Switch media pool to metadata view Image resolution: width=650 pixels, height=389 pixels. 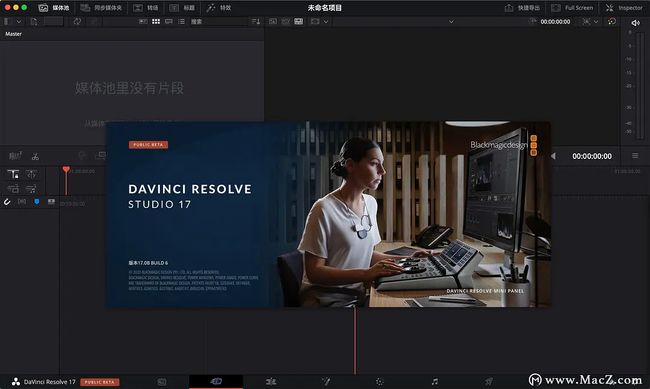(x=143, y=22)
